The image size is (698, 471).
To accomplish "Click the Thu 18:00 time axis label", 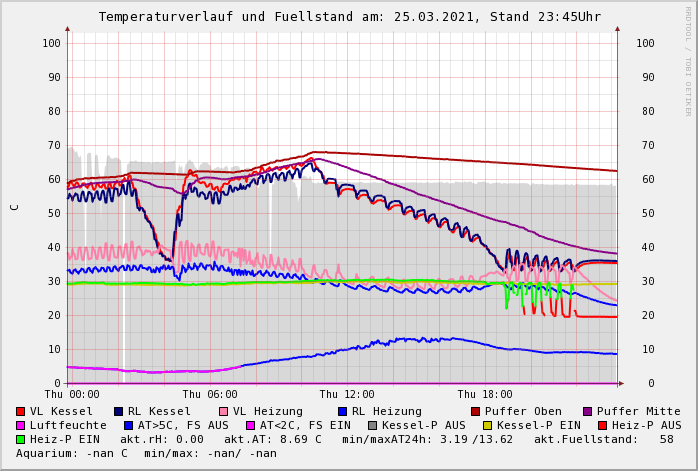I will coord(485,394).
